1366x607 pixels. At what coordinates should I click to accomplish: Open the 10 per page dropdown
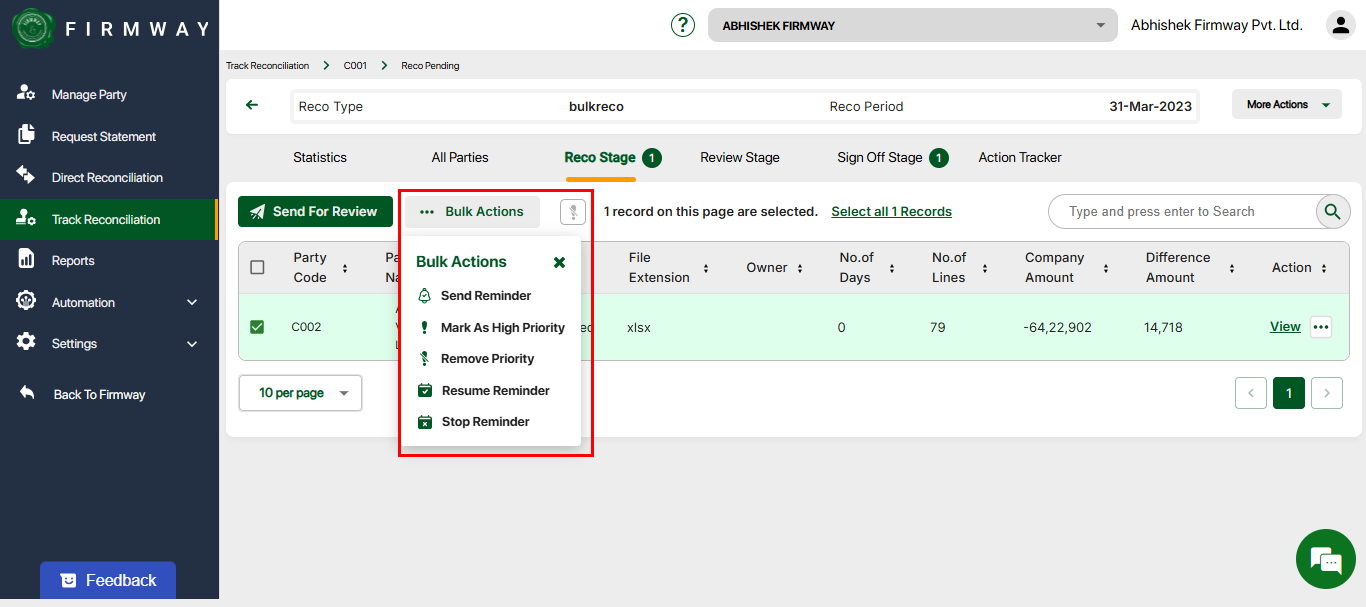click(x=300, y=393)
